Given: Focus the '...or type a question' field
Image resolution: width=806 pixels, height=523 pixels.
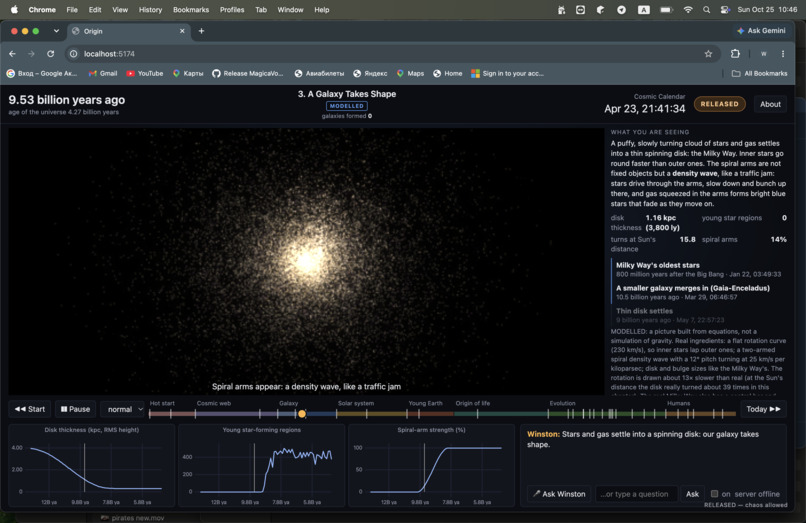Looking at the screenshot, I should tap(636, 494).
